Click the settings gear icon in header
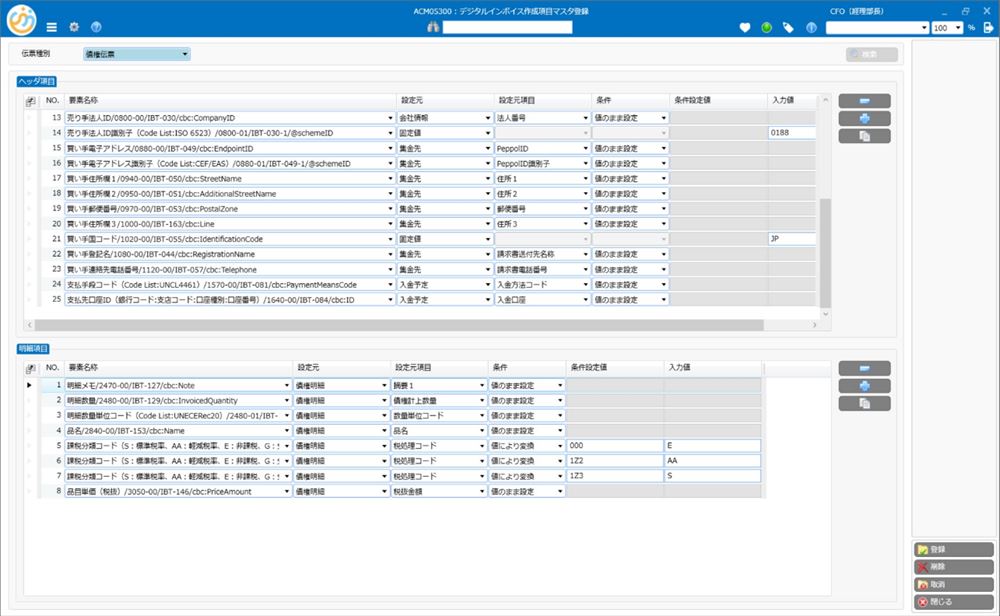This screenshot has width=1000, height=616. [x=74, y=27]
